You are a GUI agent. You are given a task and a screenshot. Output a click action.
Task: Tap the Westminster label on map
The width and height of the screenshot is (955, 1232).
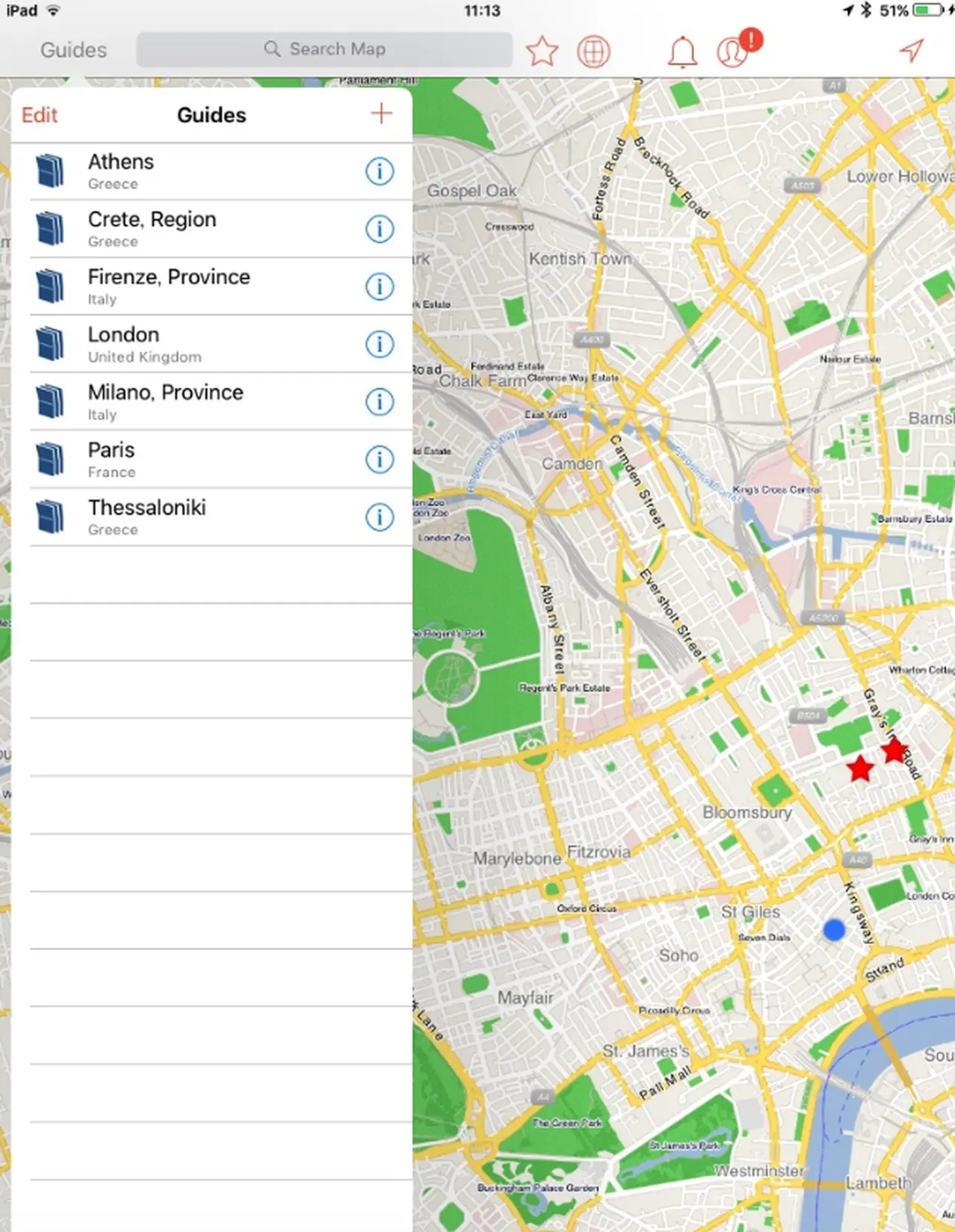pos(760,1171)
